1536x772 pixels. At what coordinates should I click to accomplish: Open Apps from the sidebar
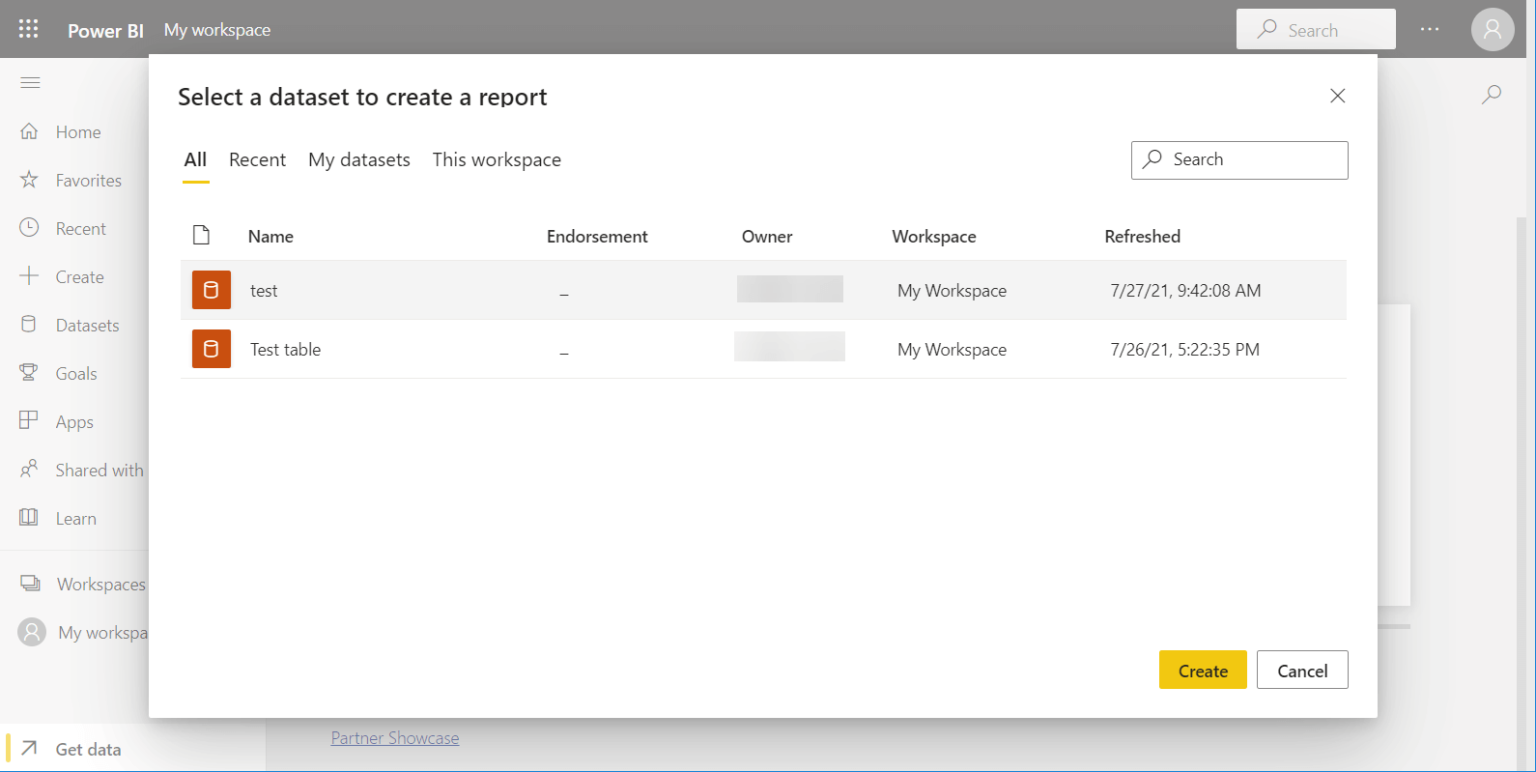click(72, 421)
